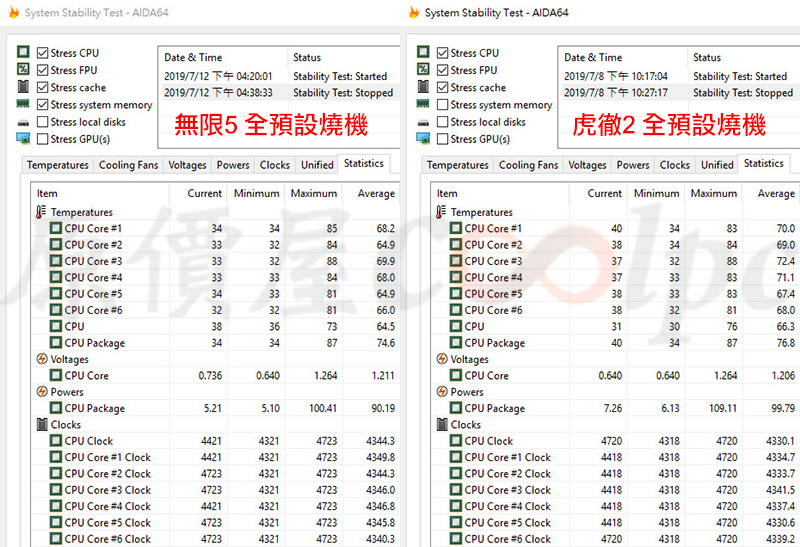The width and height of the screenshot is (800, 547).
Task: Sort by Minimum column in right window
Action: pos(656,193)
